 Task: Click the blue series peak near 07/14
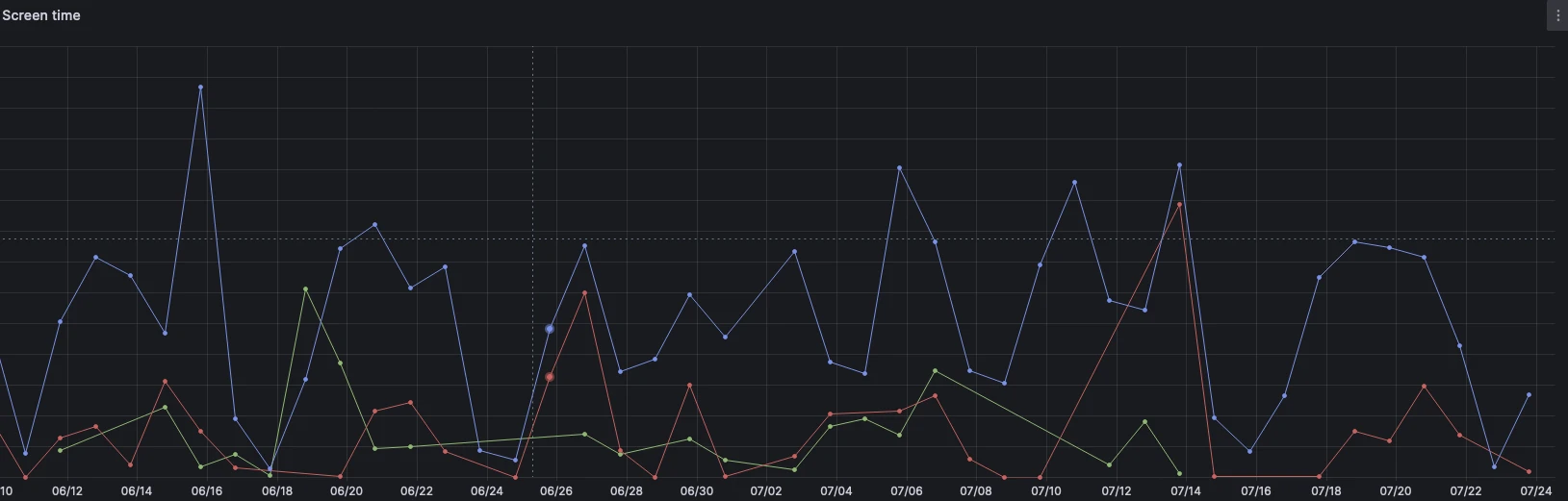1179,164
